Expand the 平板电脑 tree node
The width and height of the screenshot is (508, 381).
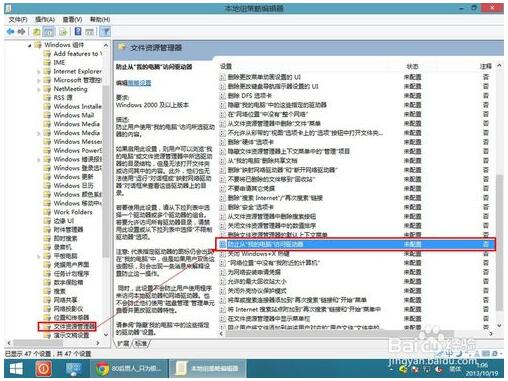click(x=39, y=256)
